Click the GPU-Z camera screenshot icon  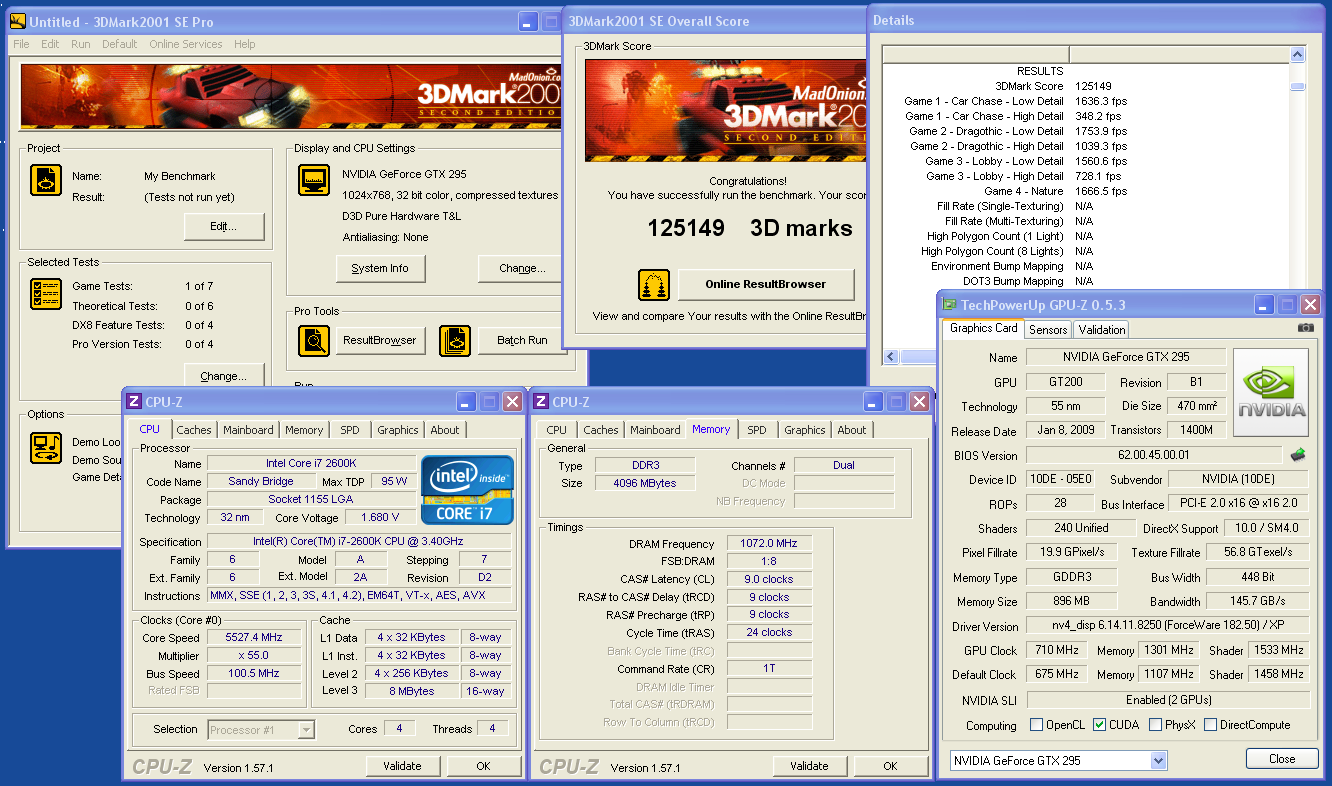point(1305,328)
